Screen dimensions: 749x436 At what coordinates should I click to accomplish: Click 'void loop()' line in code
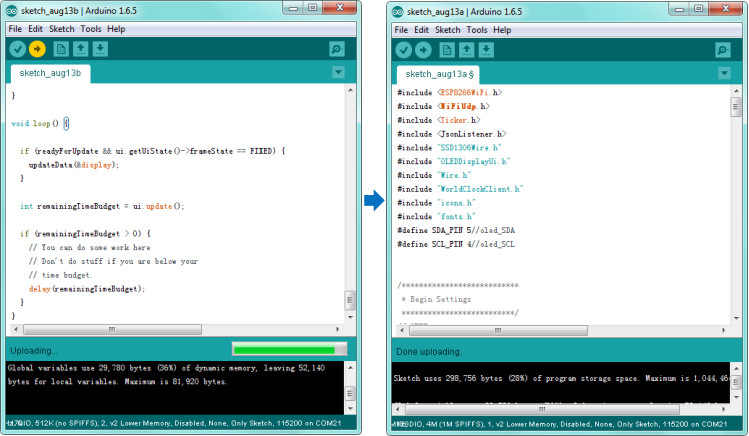click(41, 123)
